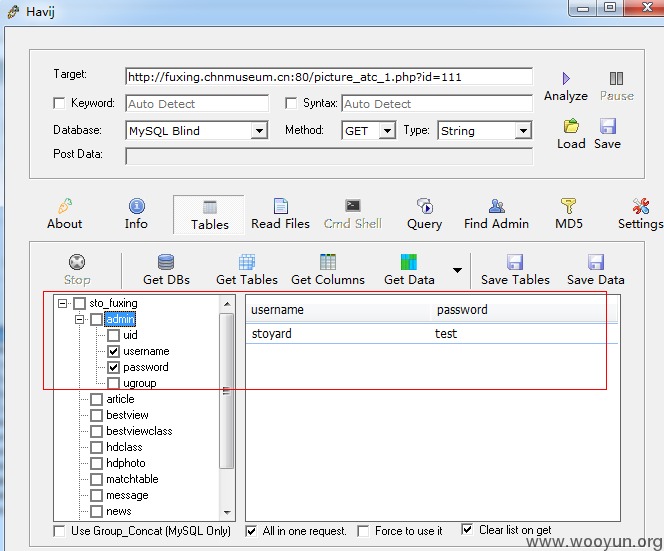Click the username column header
Screen dimensions: 664x551
tap(338, 310)
